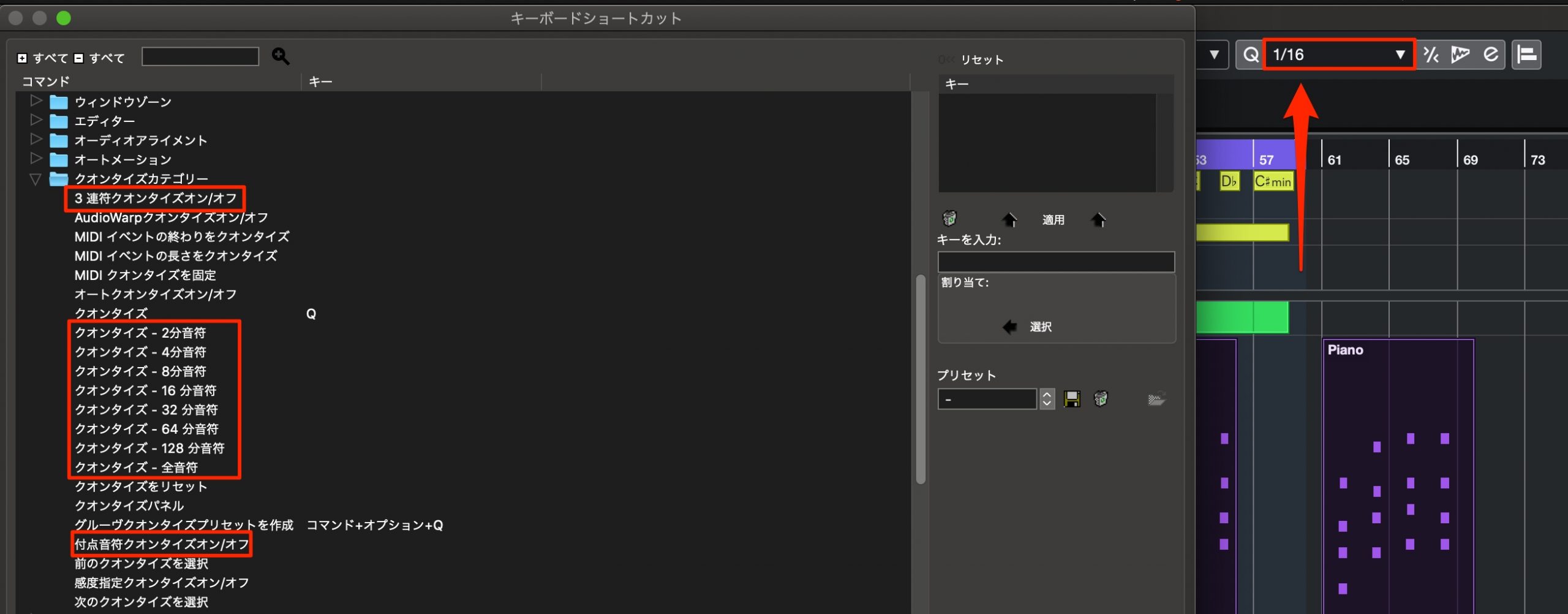The width and height of the screenshot is (1568, 614).
Task: Select クオンタイズ - 全音符 command
Action: 135,467
